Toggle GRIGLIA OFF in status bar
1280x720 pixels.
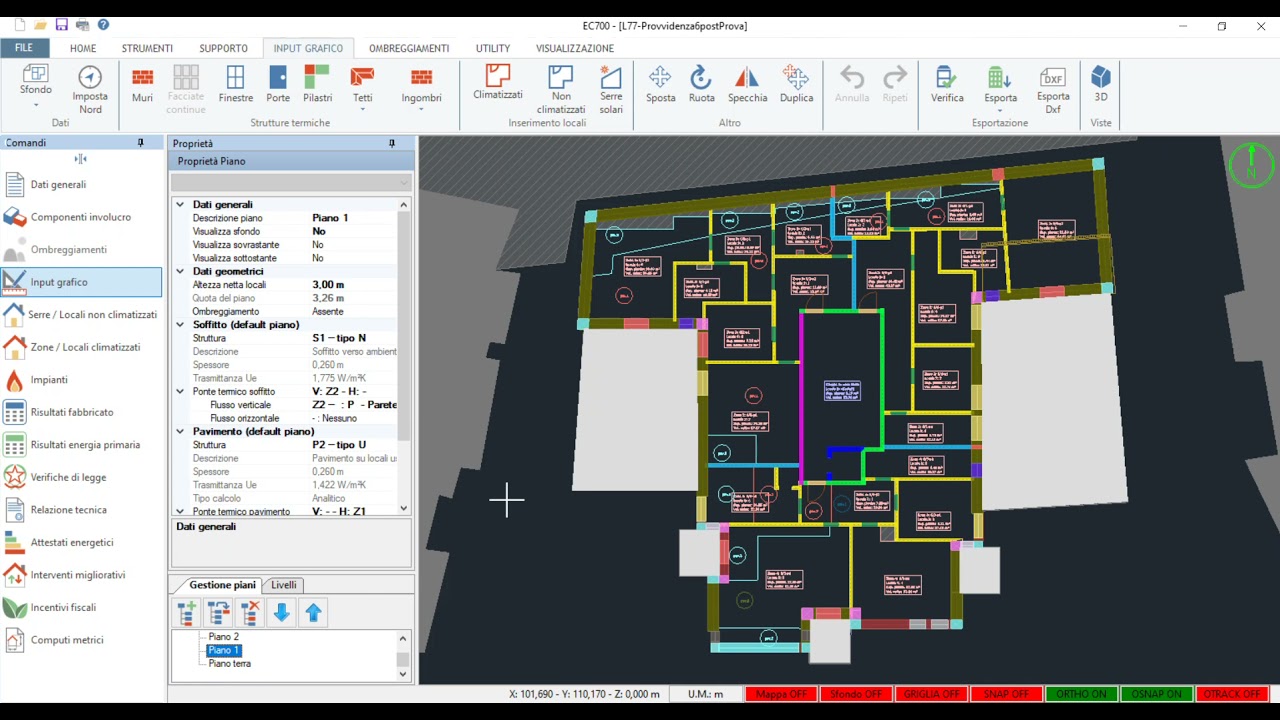click(931, 694)
